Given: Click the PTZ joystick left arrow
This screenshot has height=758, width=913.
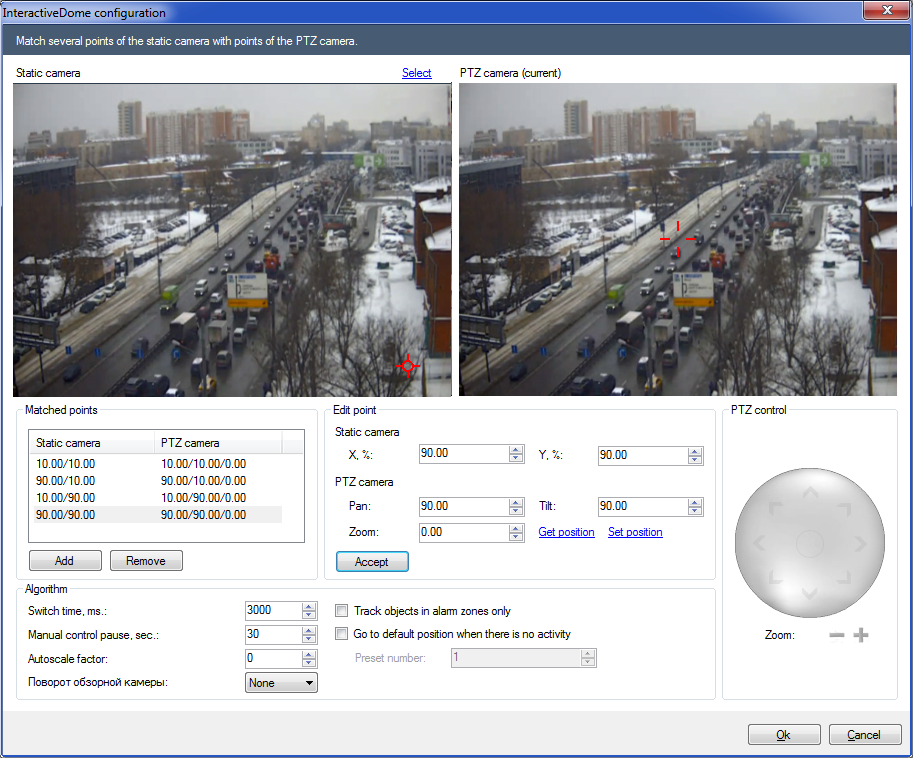Looking at the screenshot, I should click(759, 544).
